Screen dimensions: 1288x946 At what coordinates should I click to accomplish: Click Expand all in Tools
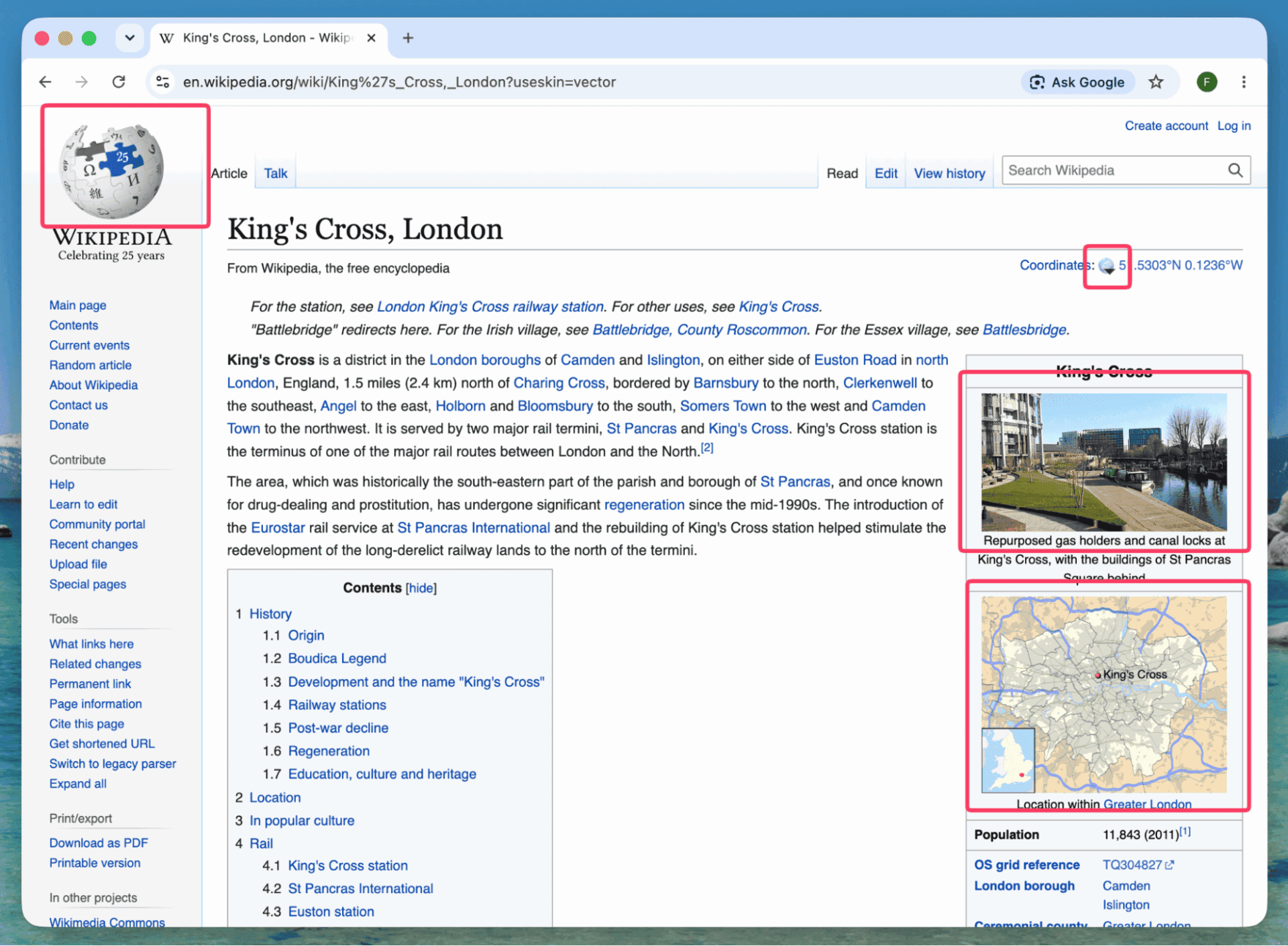pos(78,784)
